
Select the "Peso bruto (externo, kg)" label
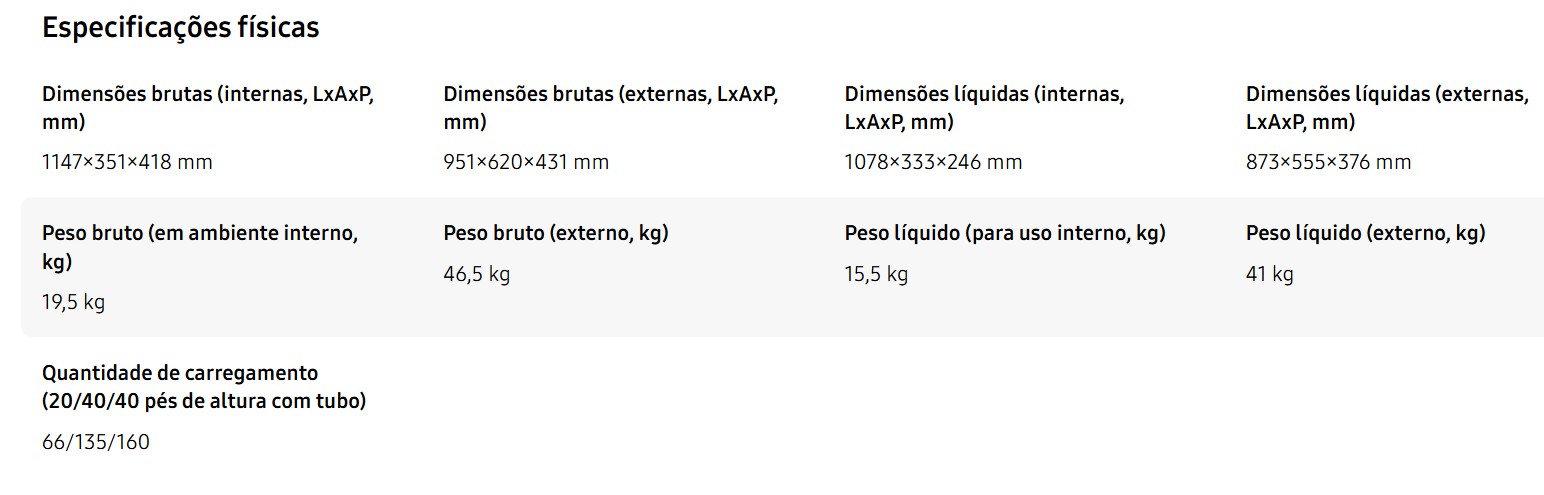556,234
